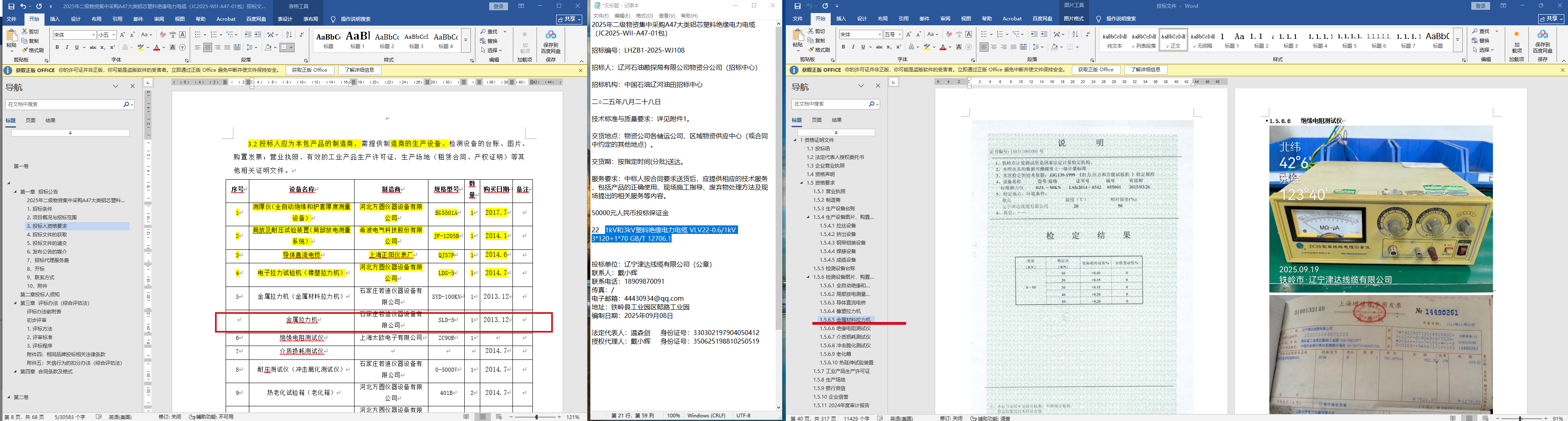Adjust zoom slider in left Word status bar
1568x421 pixels.
tap(536, 417)
